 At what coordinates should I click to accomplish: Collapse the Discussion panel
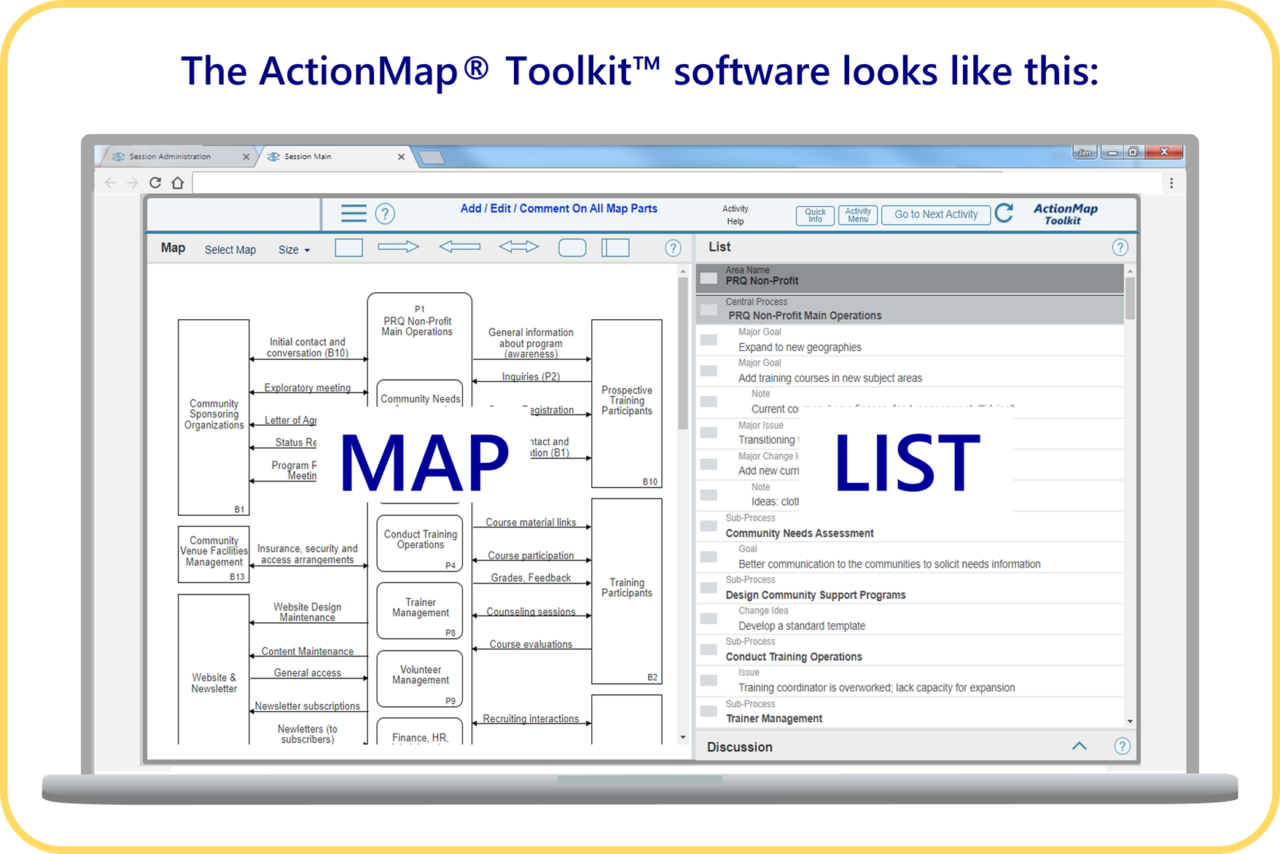point(1078,746)
